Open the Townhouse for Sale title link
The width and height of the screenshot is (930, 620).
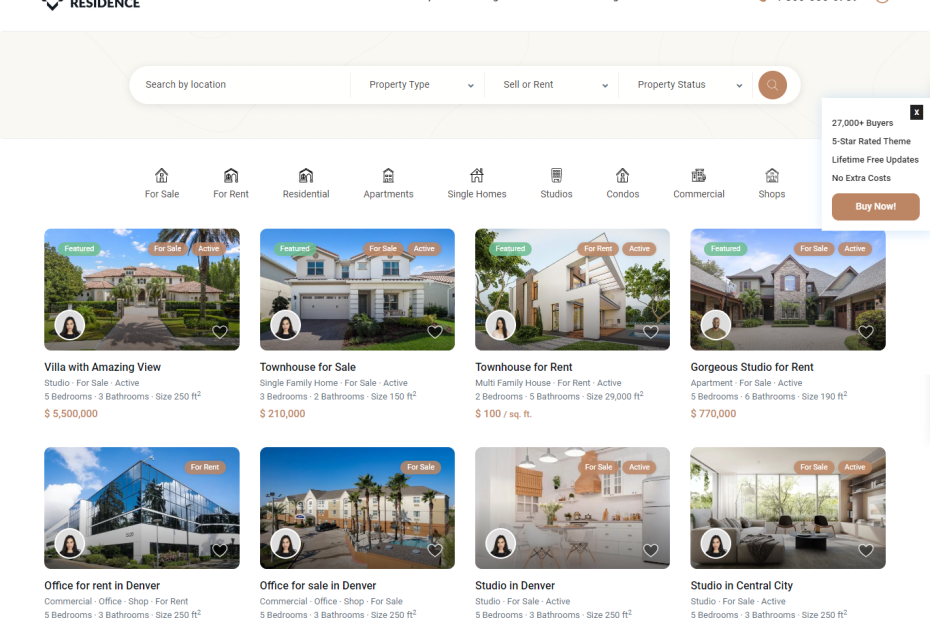(x=308, y=367)
